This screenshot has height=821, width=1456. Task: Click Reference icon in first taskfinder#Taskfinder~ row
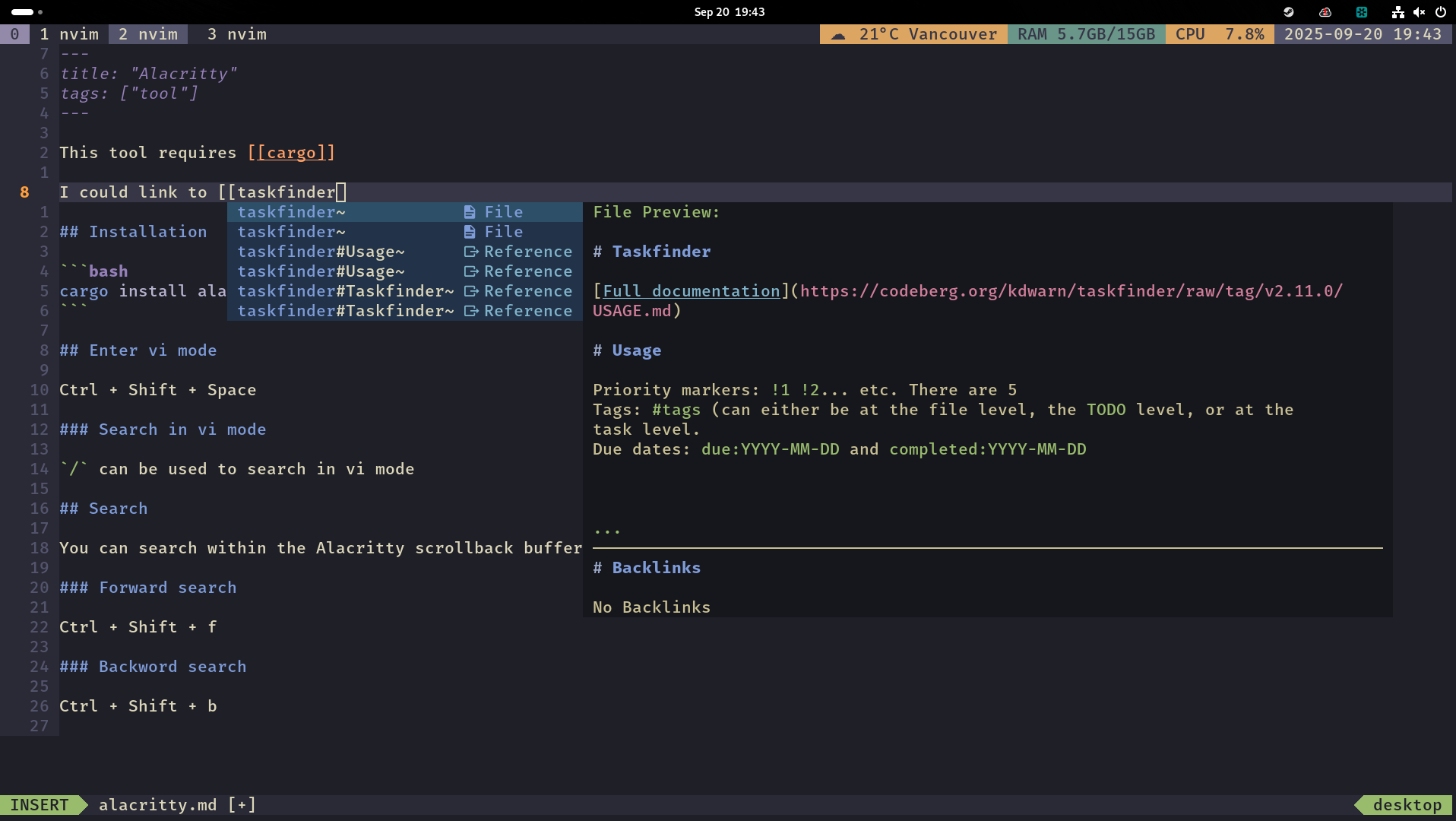pyautogui.click(x=471, y=291)
